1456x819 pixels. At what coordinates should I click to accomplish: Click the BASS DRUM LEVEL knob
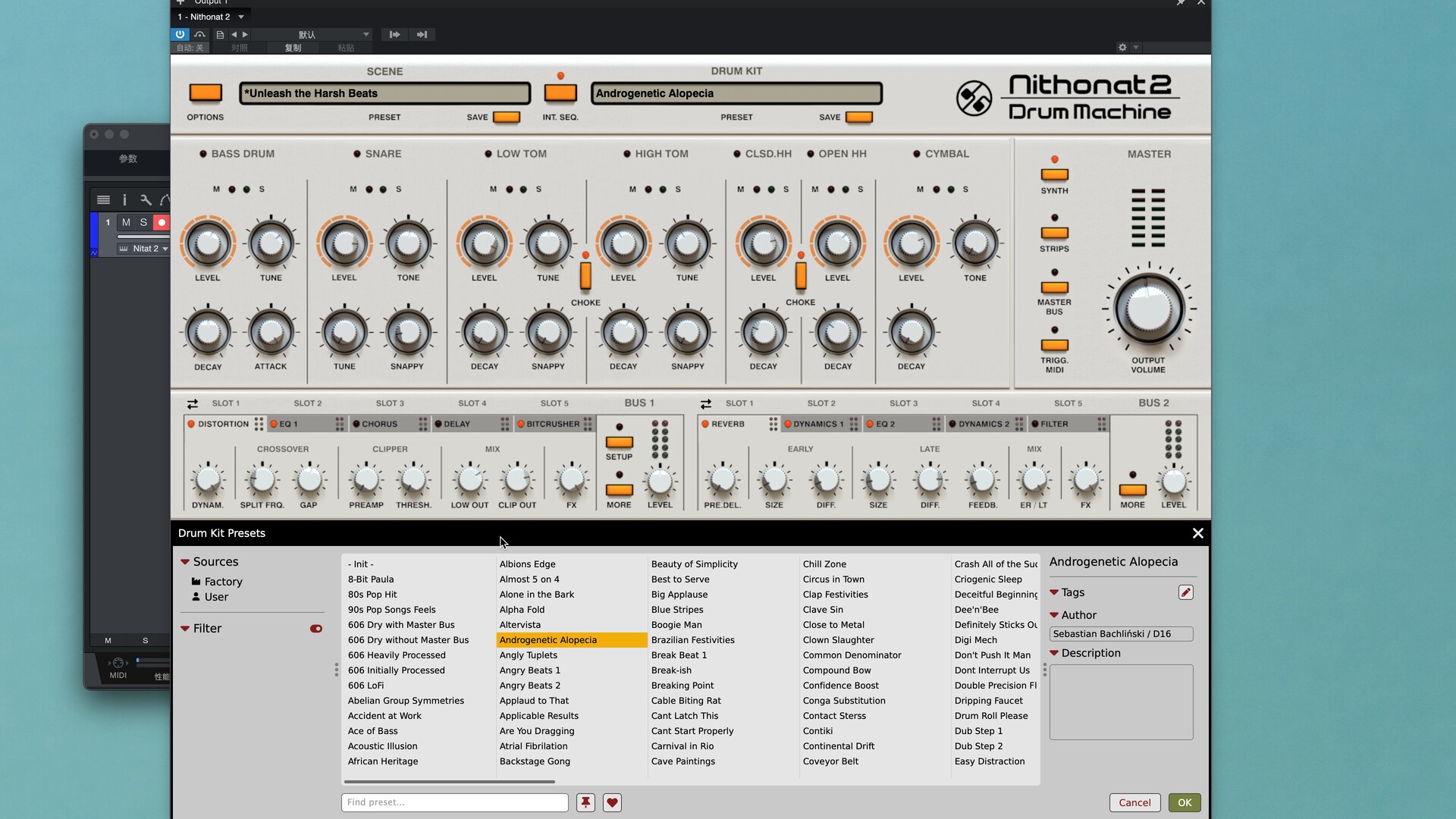coord(208,243)
